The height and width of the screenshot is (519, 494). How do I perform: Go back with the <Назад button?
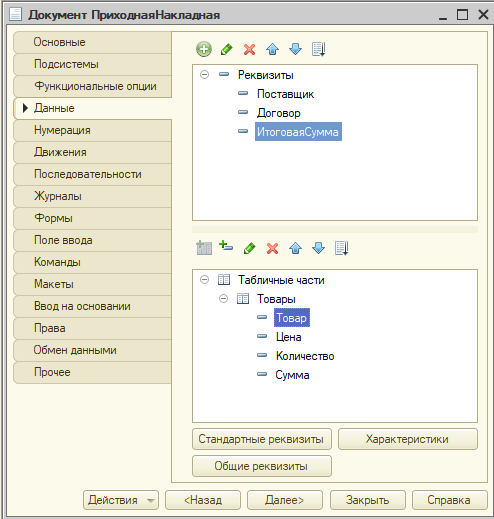click(x=203, y=500)
